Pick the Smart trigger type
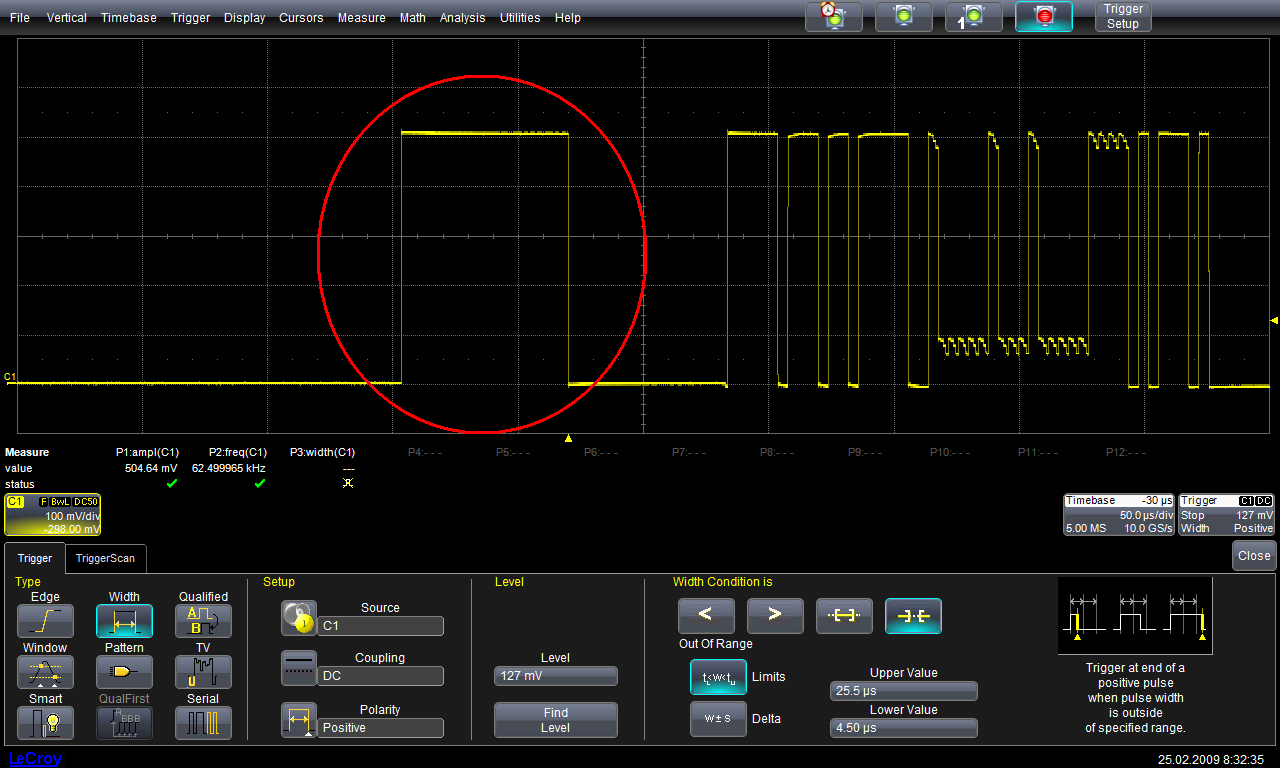 coord(45,722)
